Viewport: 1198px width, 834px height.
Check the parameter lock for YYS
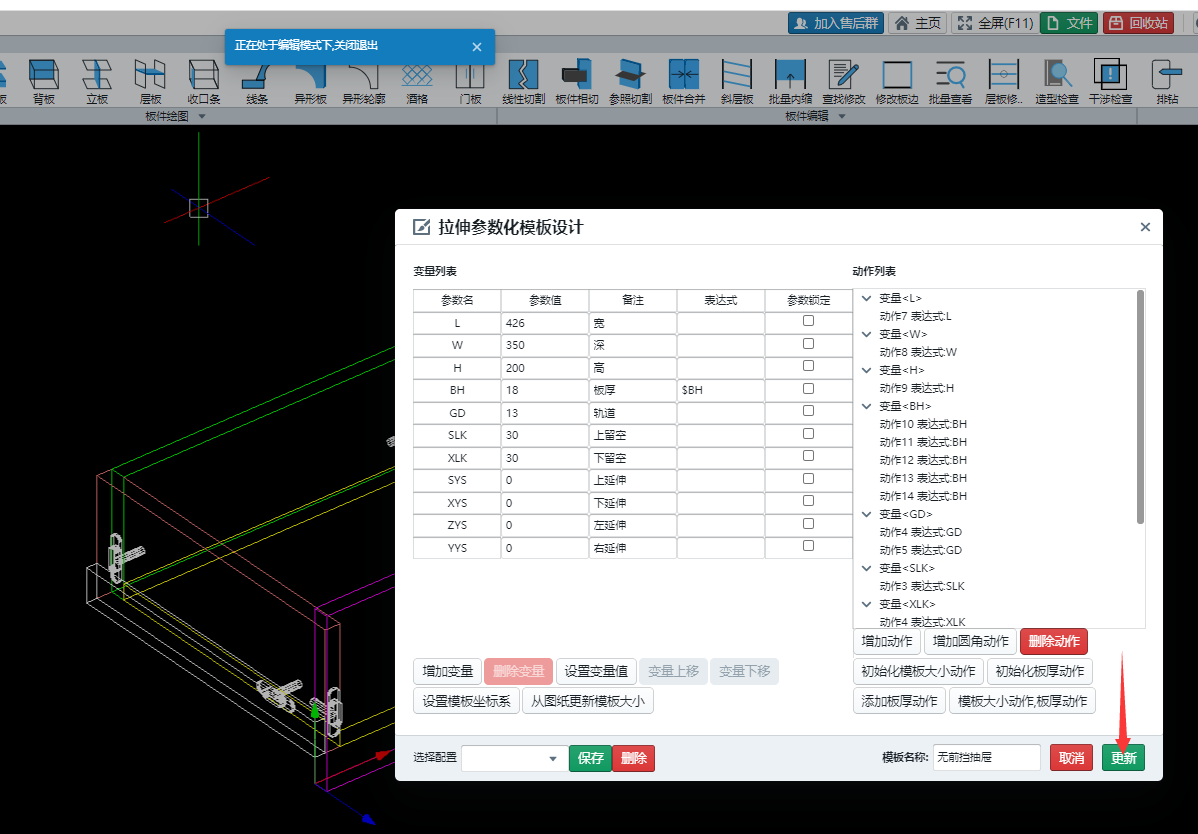808,546
